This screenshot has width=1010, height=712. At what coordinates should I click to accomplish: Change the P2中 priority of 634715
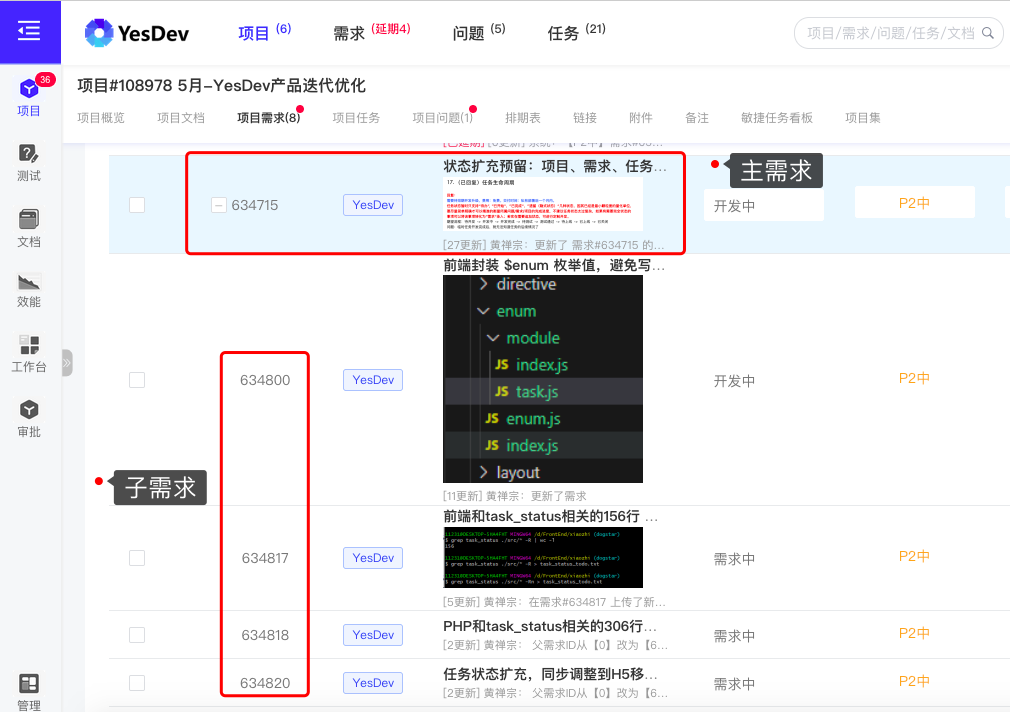(x=915, y=203)
